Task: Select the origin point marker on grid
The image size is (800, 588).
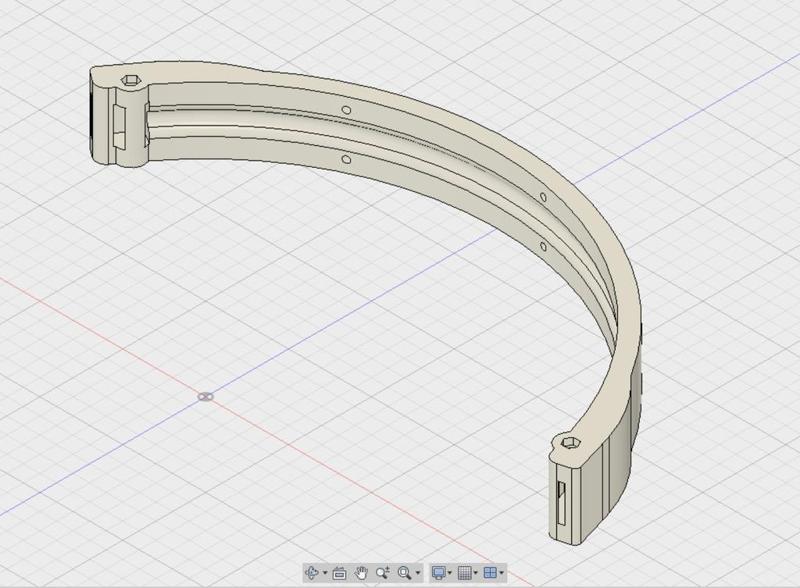Action: (x=206, y=397)
